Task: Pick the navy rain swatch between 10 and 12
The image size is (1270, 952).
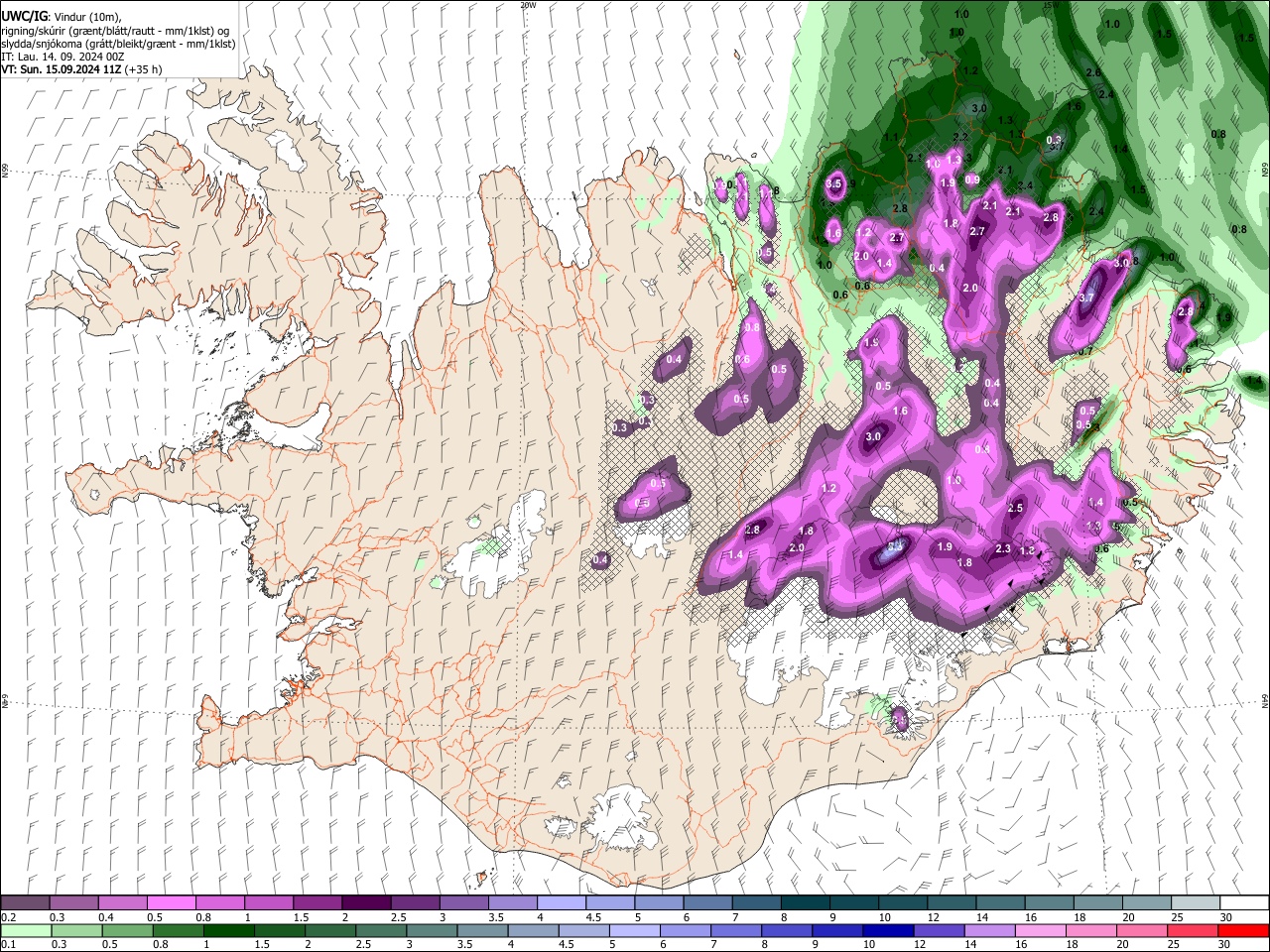Action: pos(888,930)
